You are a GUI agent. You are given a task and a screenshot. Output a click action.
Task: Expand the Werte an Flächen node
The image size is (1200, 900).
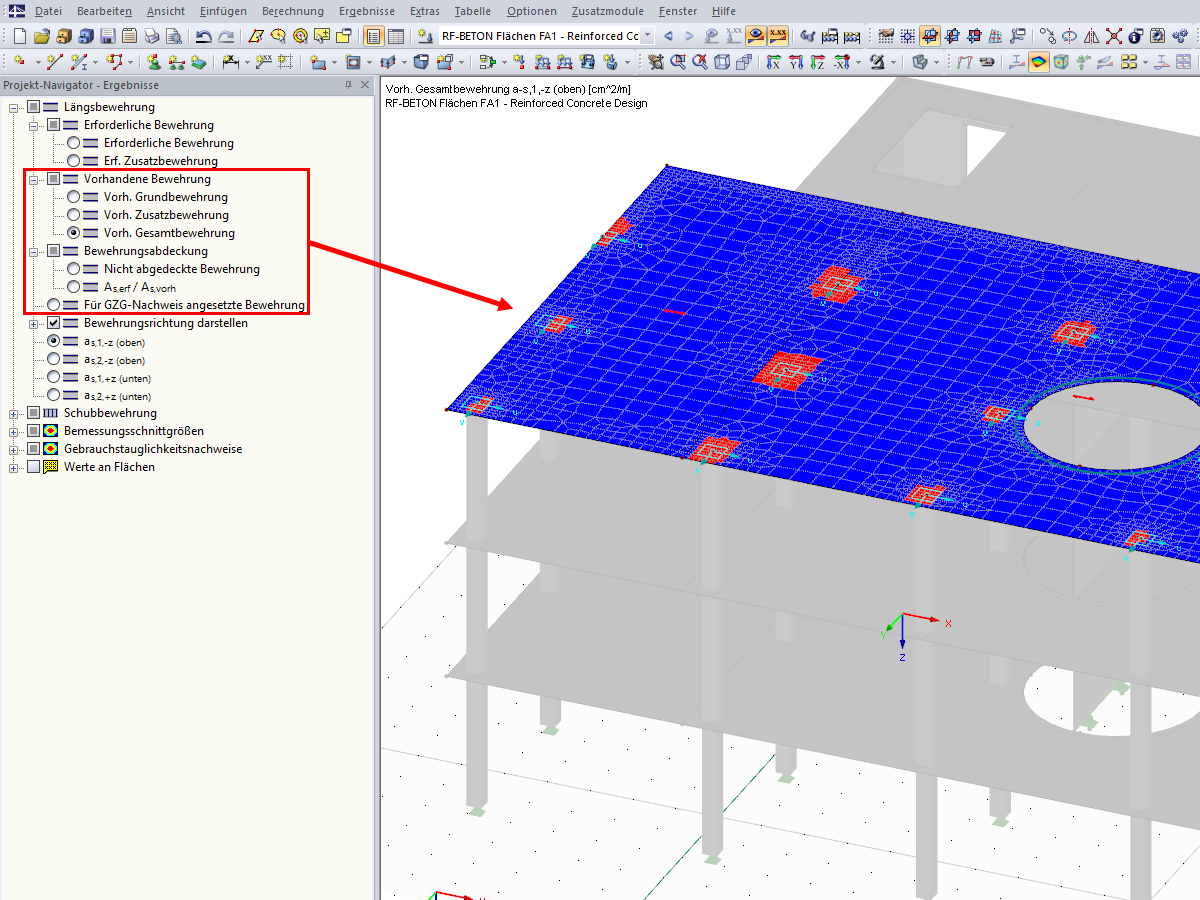click(x=13, y=467)
